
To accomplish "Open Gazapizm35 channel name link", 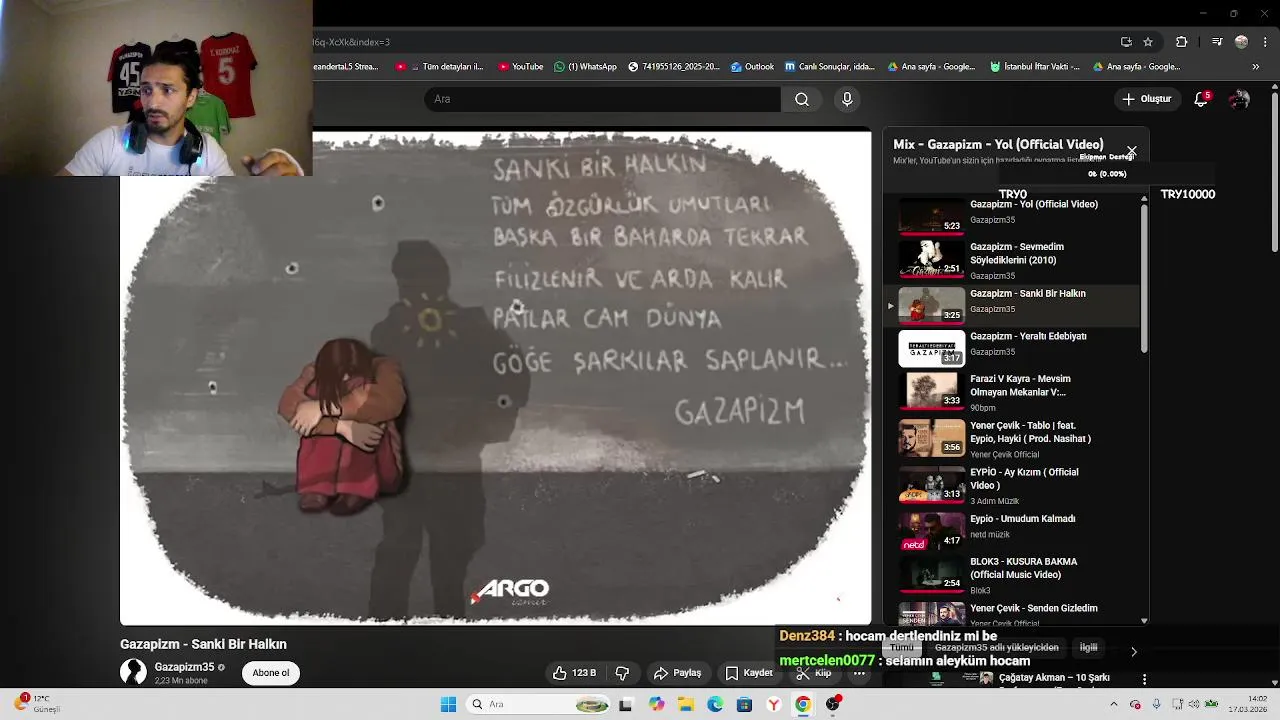I will [184, 667].
